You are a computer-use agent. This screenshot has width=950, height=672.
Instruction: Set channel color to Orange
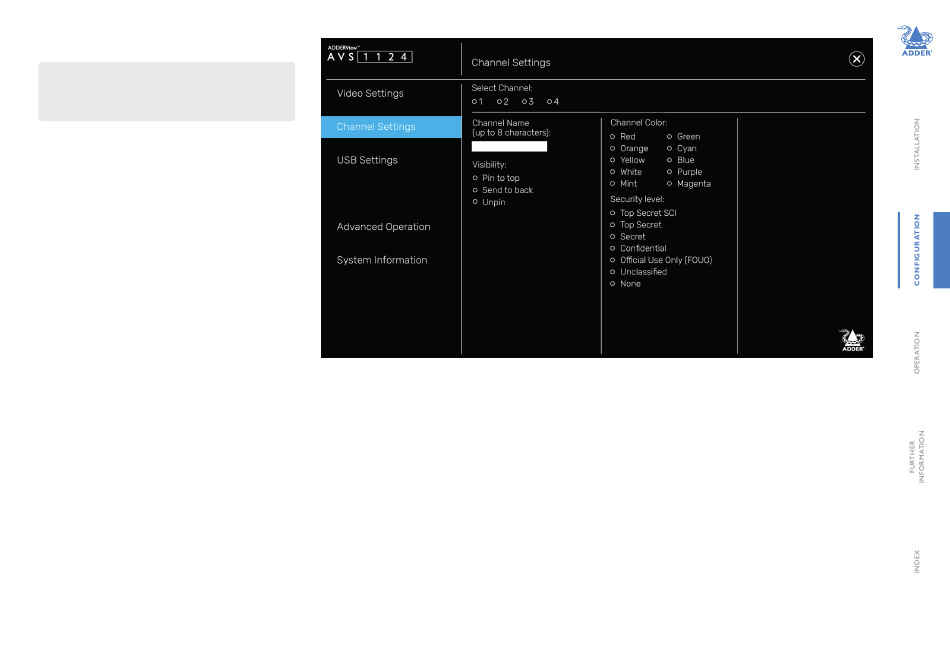(613, 148)
